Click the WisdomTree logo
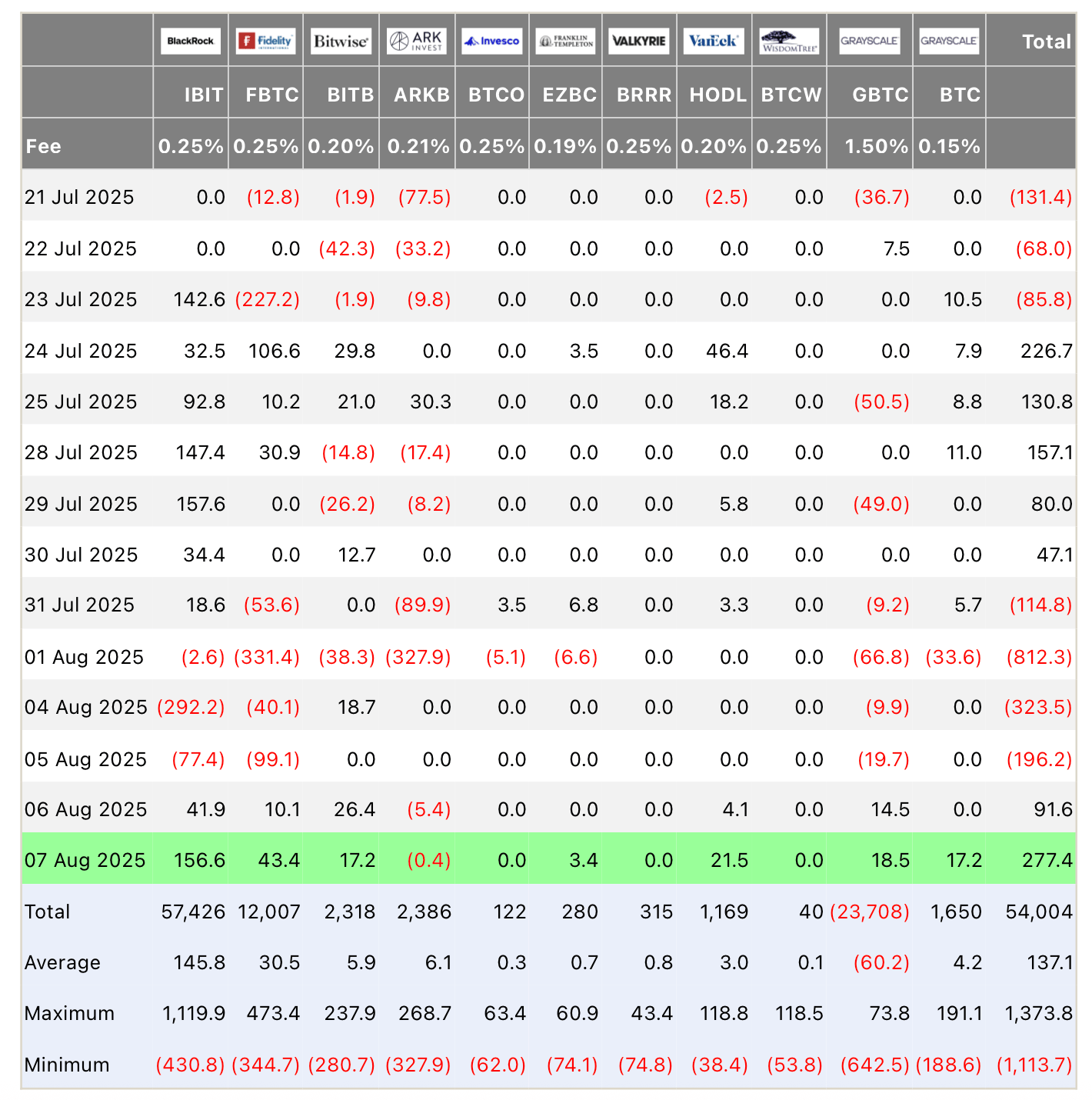 [789, 41]
